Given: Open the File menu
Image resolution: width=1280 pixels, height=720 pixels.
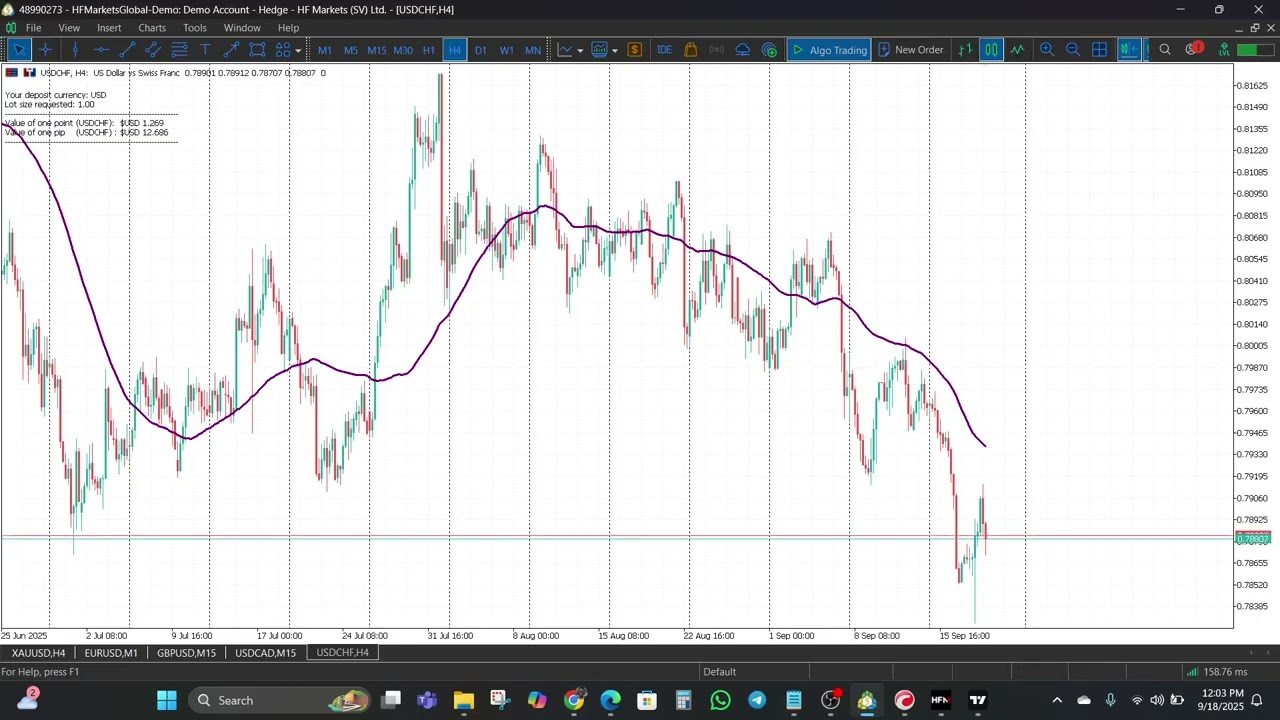Looking at the screenshot, I should [33, 28].
